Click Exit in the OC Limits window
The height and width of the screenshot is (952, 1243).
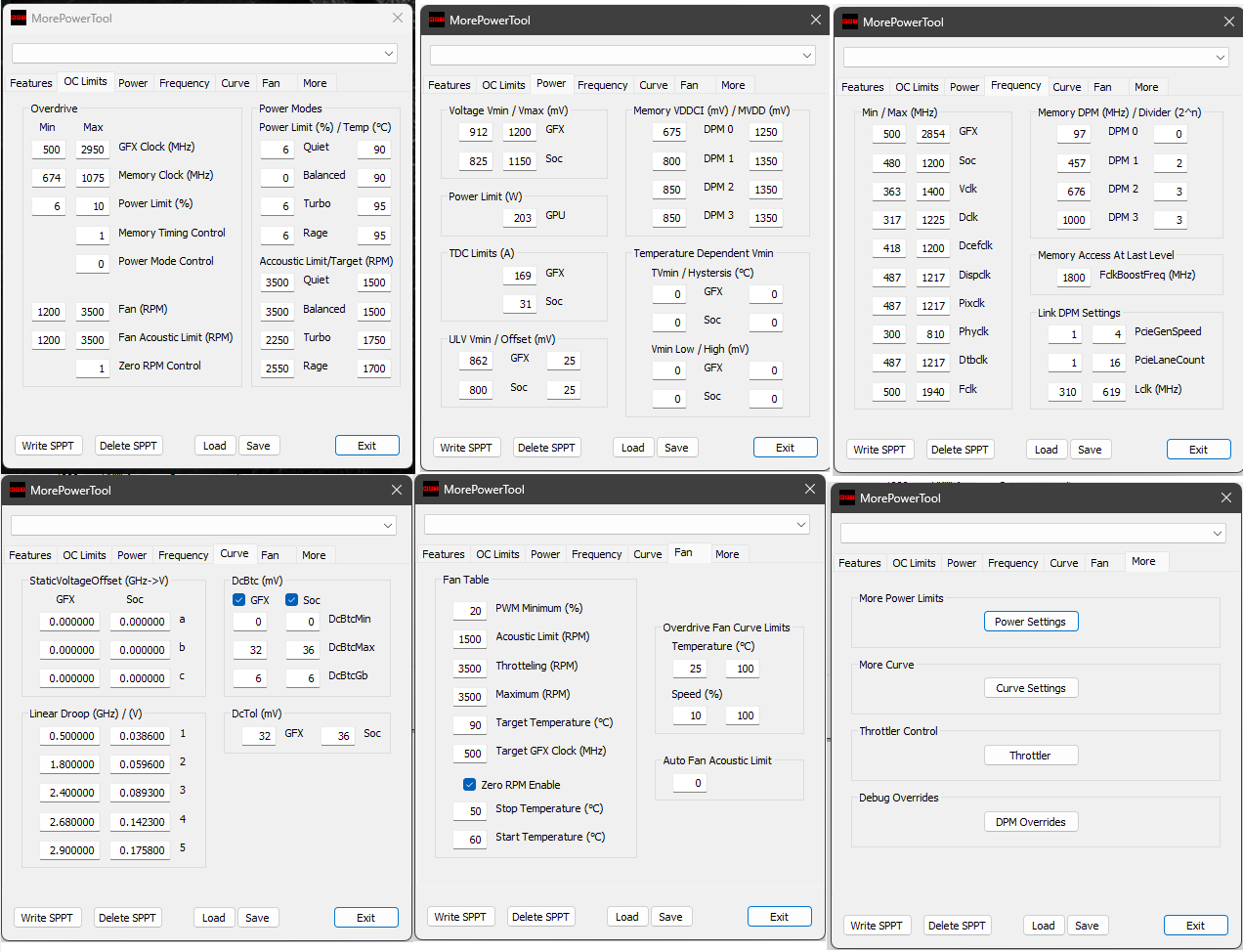(x=366, y=446)
